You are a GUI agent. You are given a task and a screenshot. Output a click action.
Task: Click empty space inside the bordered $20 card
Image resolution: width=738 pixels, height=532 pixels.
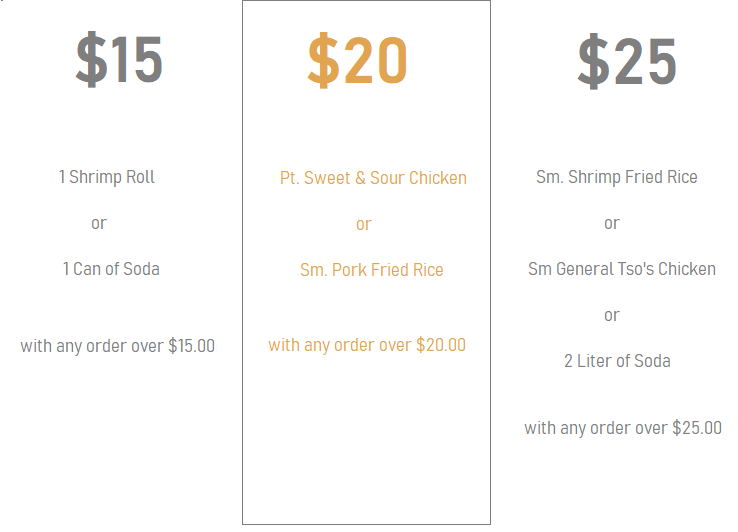coord(366,450)
